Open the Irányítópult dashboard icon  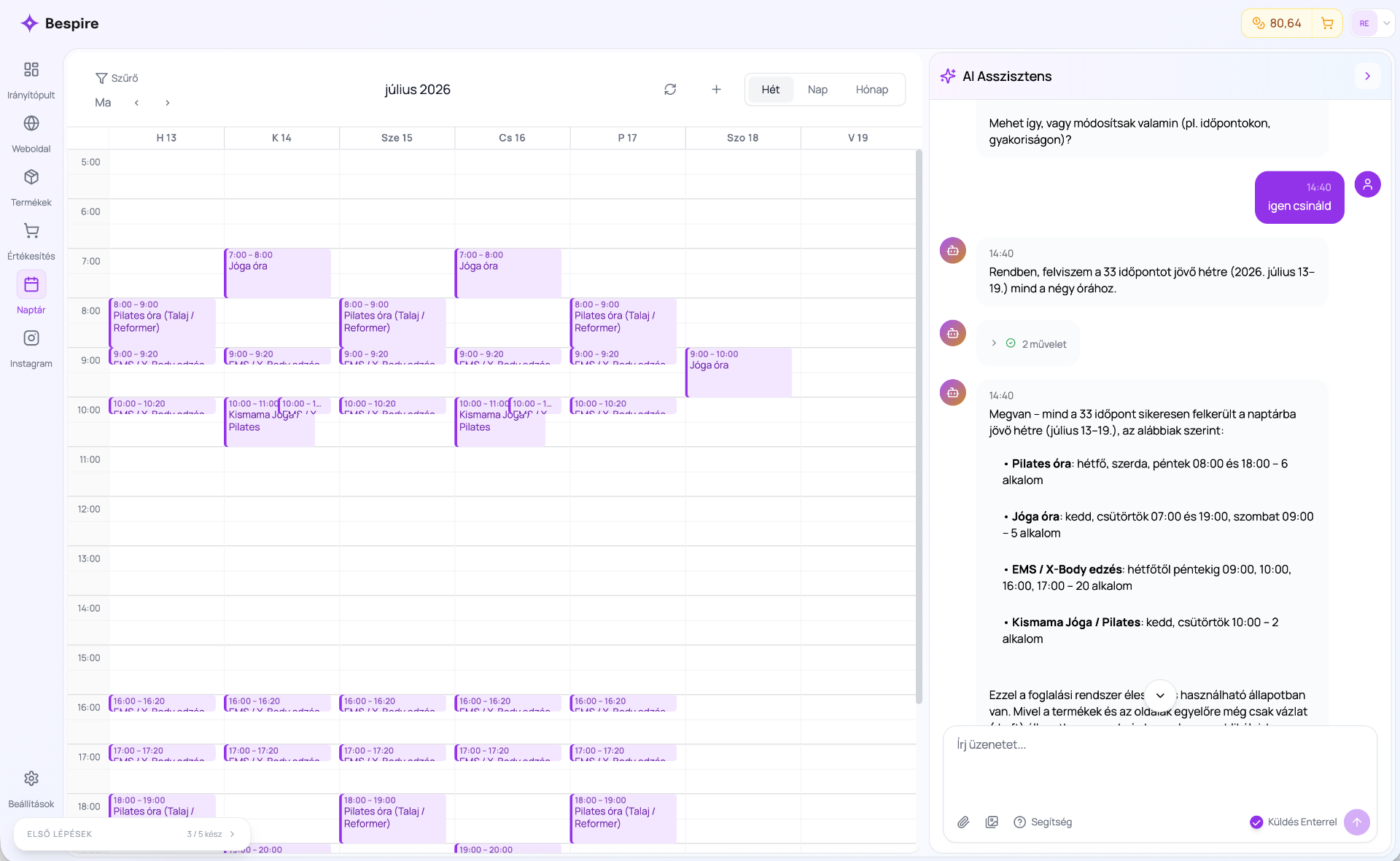pos(31,70)
